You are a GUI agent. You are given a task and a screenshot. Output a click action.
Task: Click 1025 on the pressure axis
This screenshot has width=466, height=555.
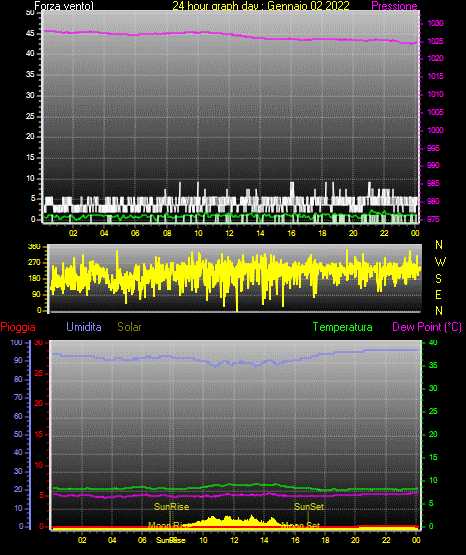(435, 41)
